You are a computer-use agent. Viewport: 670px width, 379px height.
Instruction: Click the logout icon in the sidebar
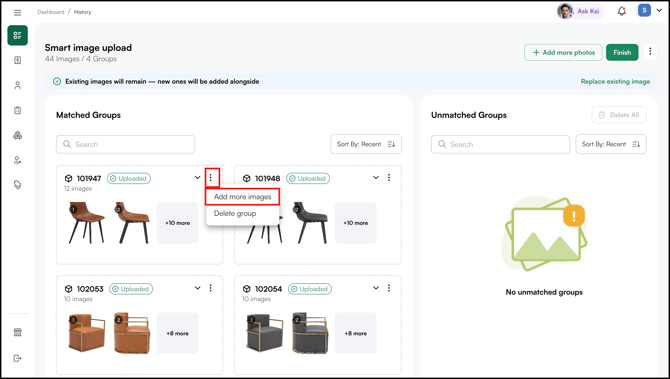pos(18,358)
